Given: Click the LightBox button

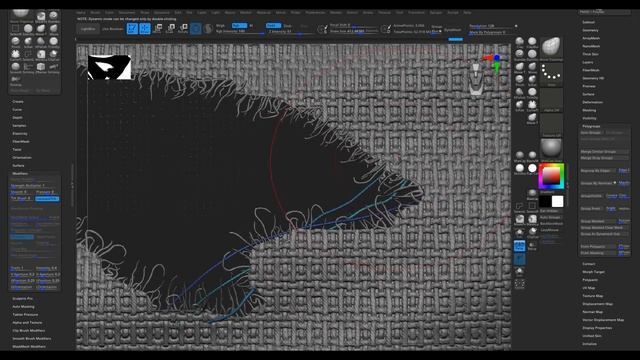Looking at the screenshot, I should point(88,29).
